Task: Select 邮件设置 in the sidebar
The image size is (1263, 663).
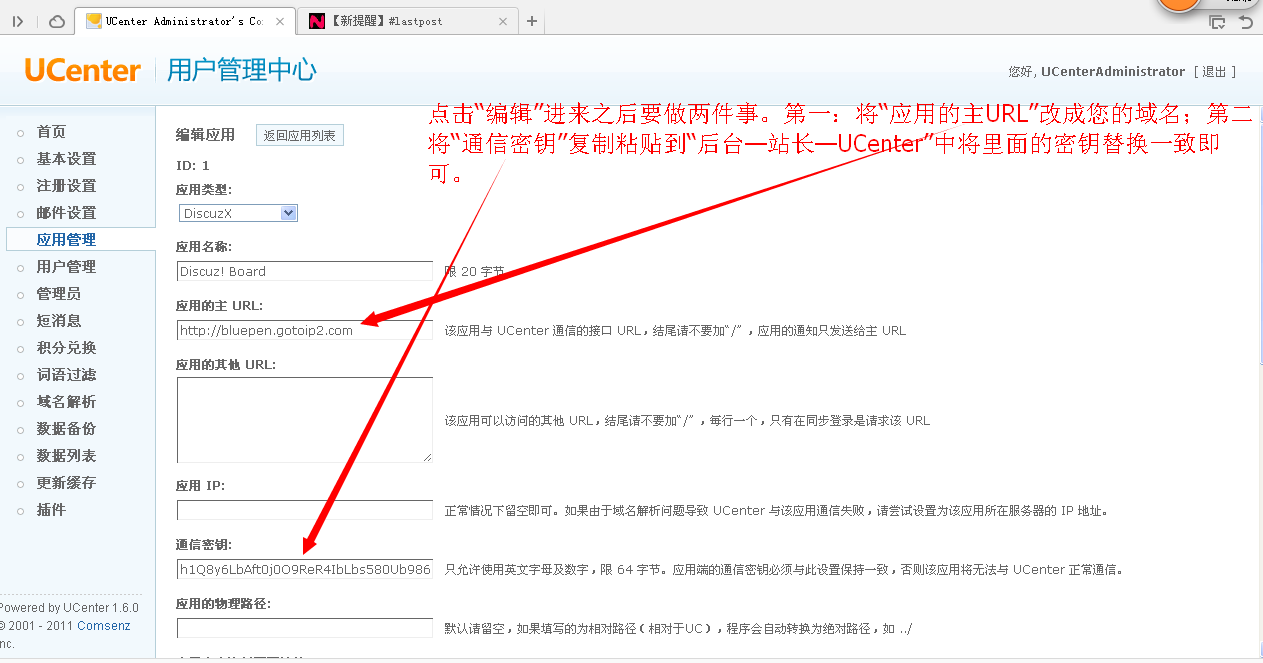Action: click(66, 213)
